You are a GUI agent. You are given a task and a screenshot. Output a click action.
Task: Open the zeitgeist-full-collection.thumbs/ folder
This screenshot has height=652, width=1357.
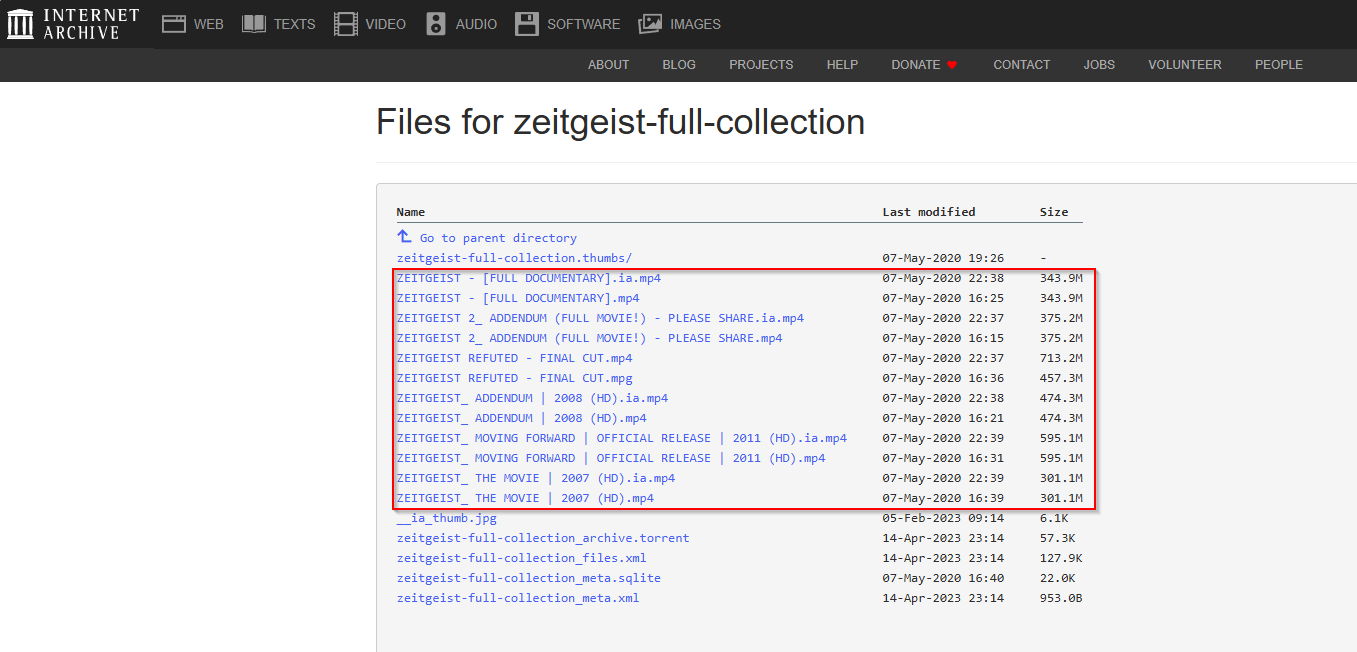click(x=514, y=258)
